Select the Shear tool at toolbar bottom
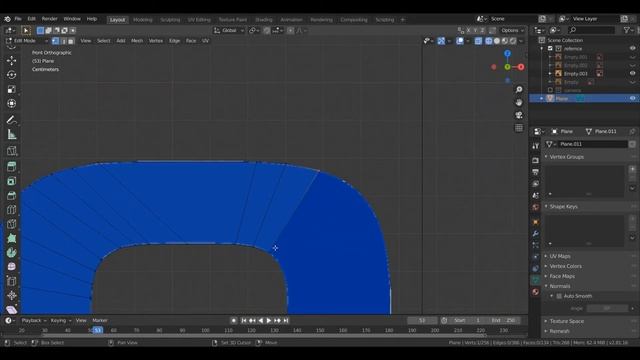Image resolution: width=640 pixels, height=360 pixels. click(x=11, y=309)
